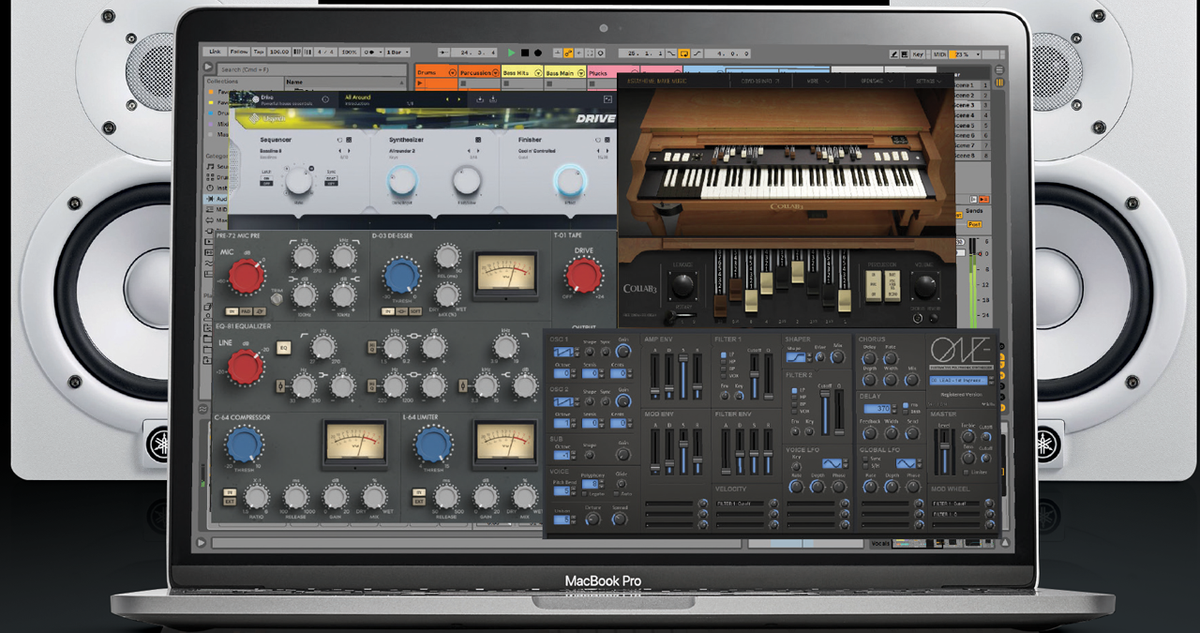Image resolution: width=1200 pixels, height=633 pixels.
Task: Click the TRIM switch on PRE-72 MIC PRE
Action: click(x=277, y=299)
